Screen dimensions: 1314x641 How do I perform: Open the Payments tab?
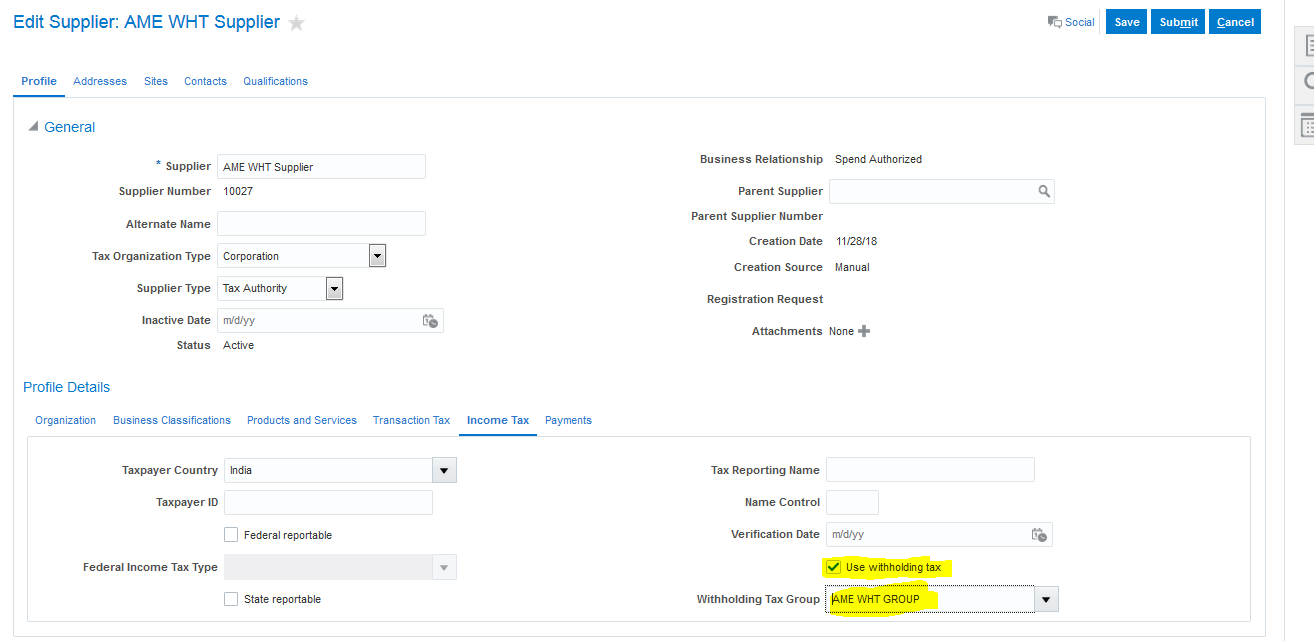[x=568, y=420]
